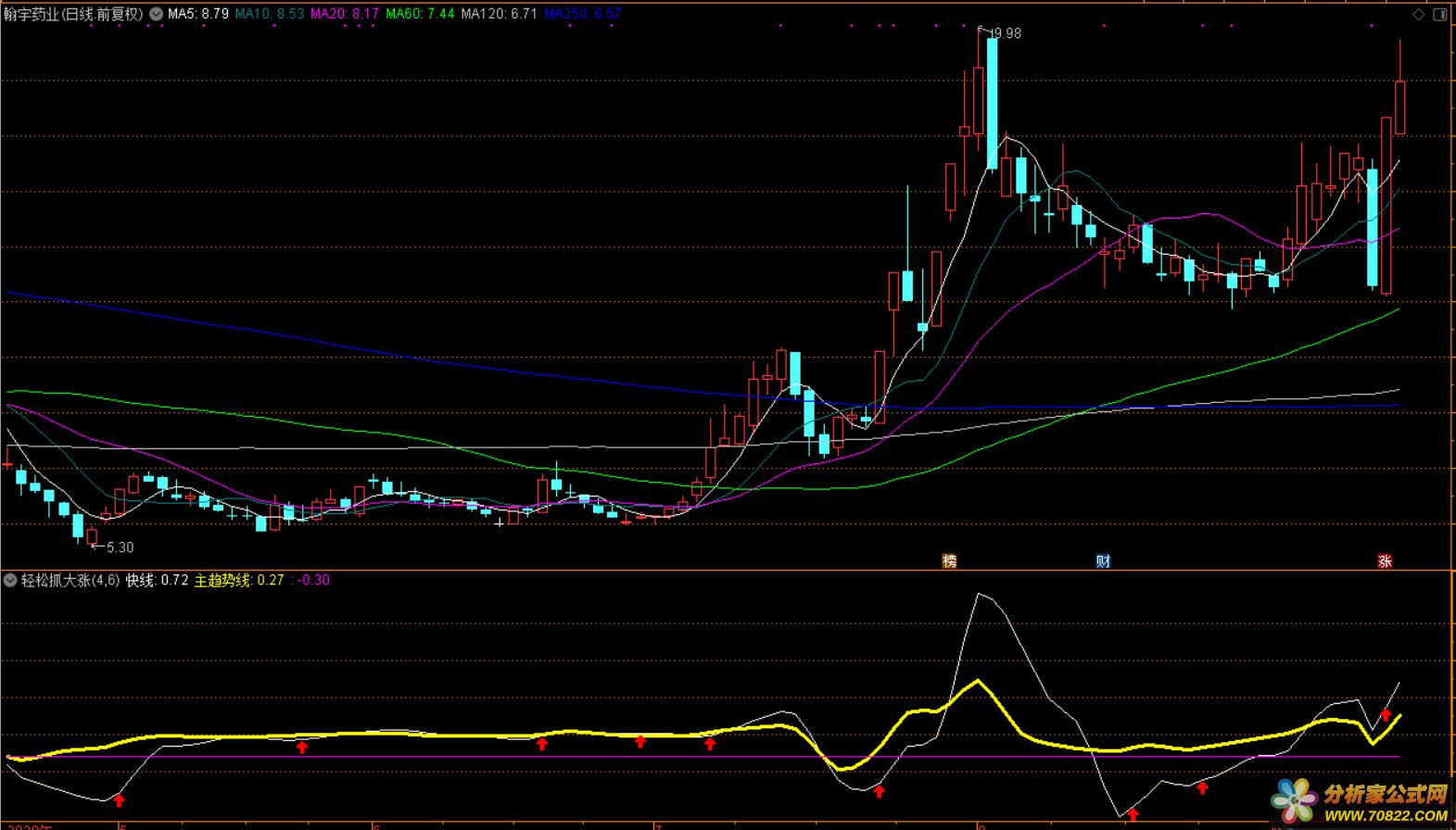
Task: Click the 19.98 high price label
Action: click(x=1006, y=33)
